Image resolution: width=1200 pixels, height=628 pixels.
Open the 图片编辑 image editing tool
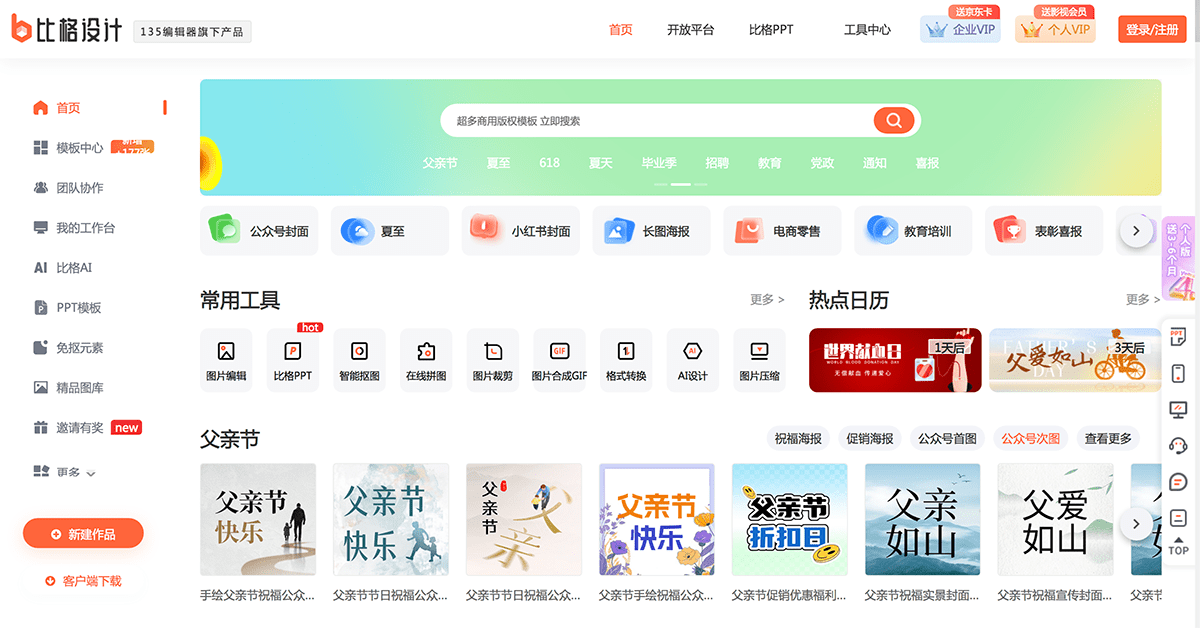pyautogui.click(x=226, y=359)
